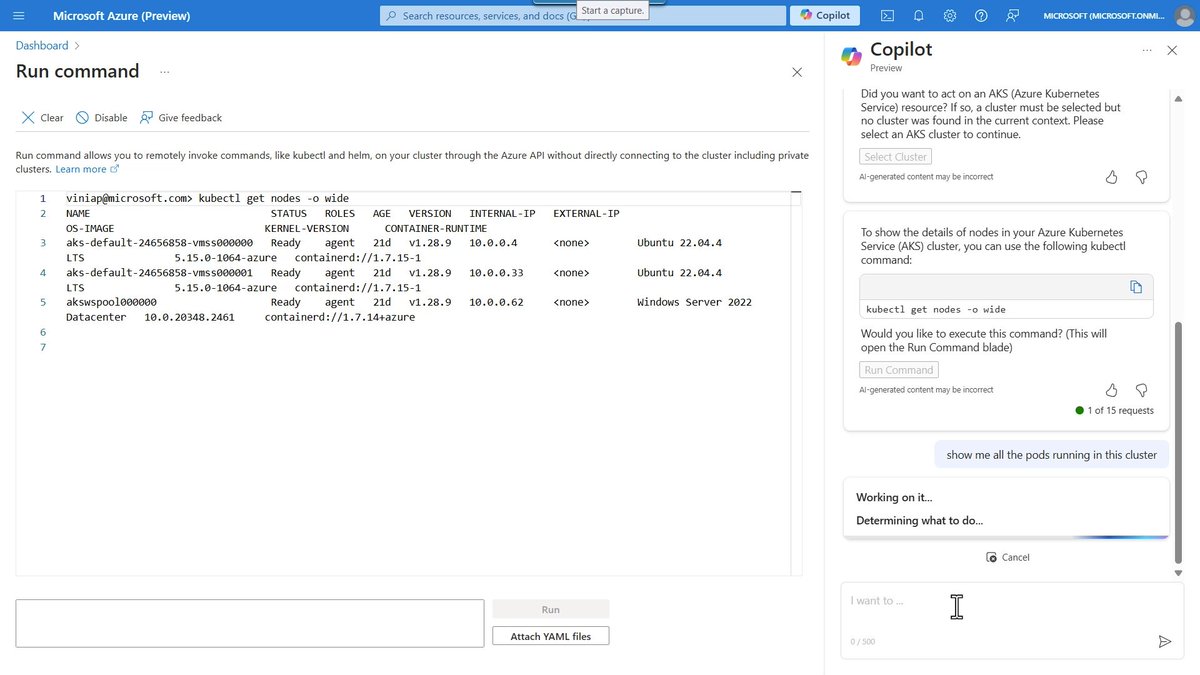Give thumbs down on the Copilot response
The width and height of the screenshot is (1200, 675).
tap(1141, 390)
